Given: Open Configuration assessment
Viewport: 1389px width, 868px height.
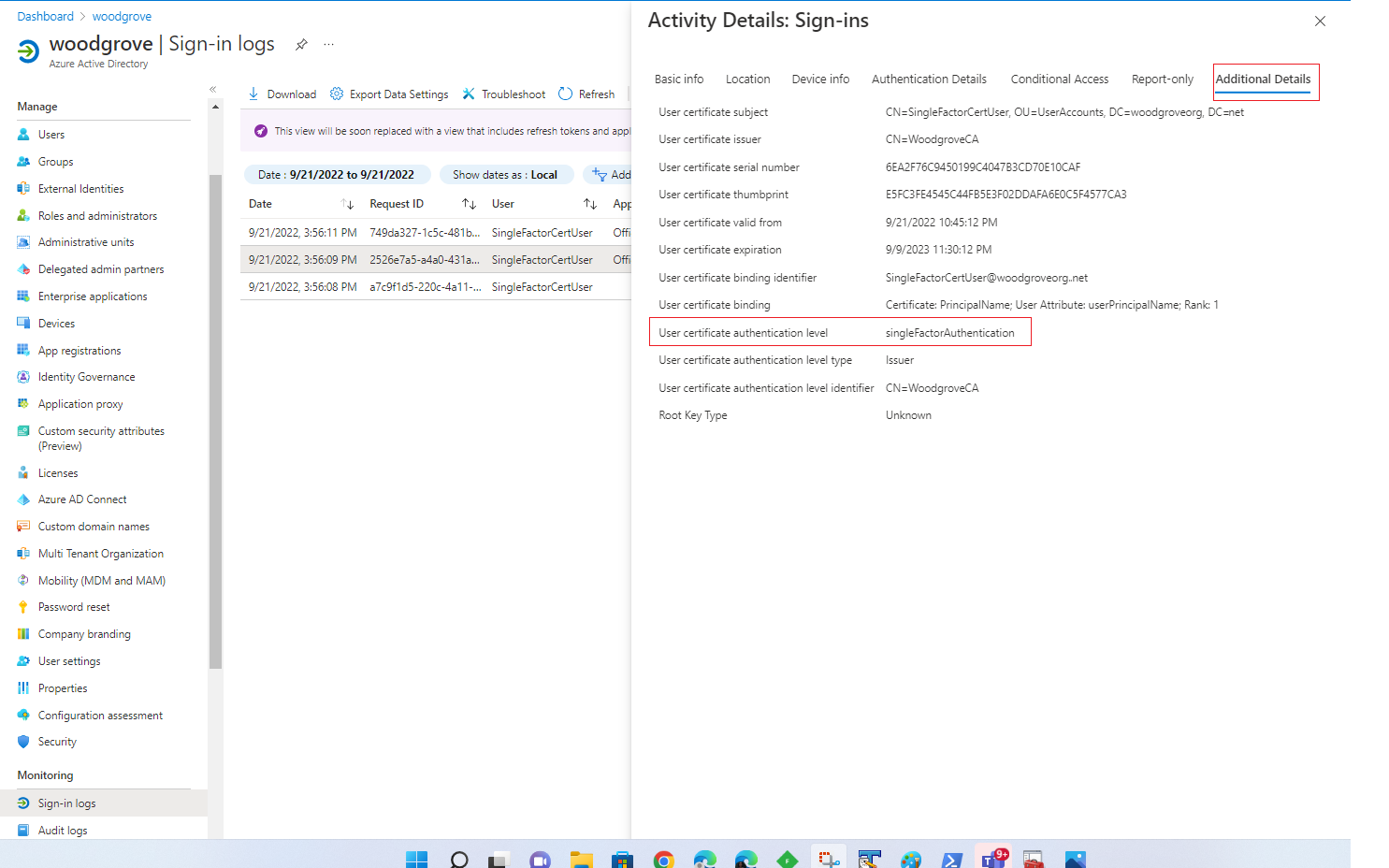Looking at the screenshot, I should [x=100, y=716].
